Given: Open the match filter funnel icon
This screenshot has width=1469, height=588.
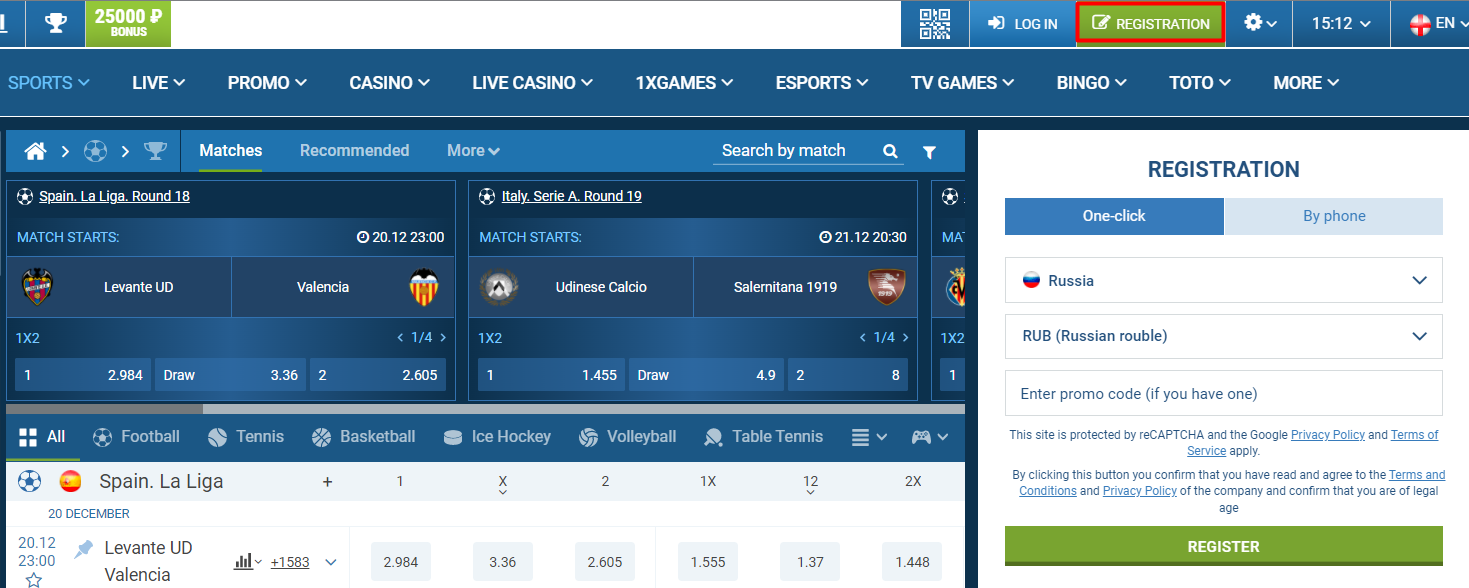Looking at the screenshot, I should pyautogui.click(x=929, y=152).
